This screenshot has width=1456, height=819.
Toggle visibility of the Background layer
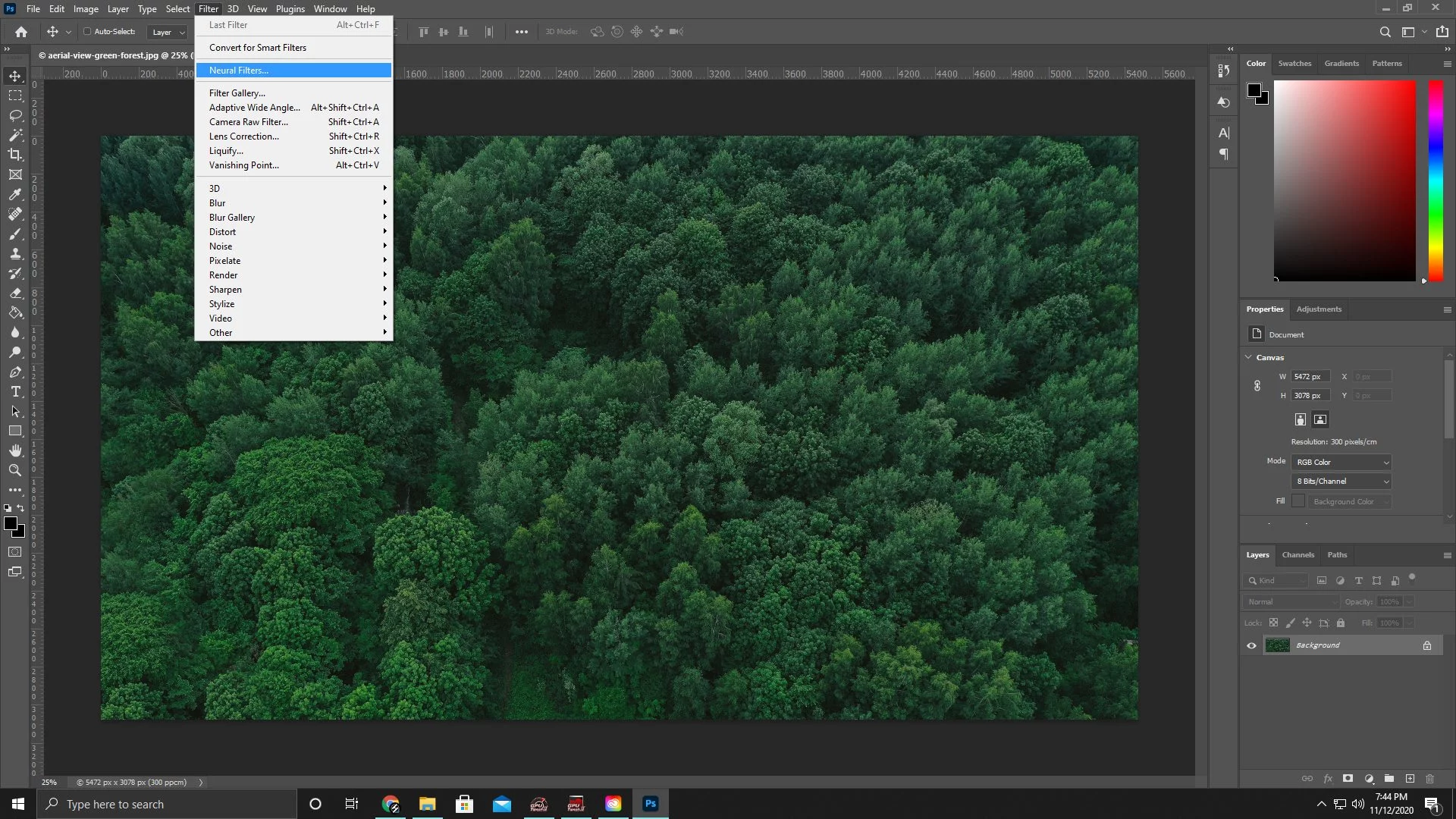(1251, 645)
